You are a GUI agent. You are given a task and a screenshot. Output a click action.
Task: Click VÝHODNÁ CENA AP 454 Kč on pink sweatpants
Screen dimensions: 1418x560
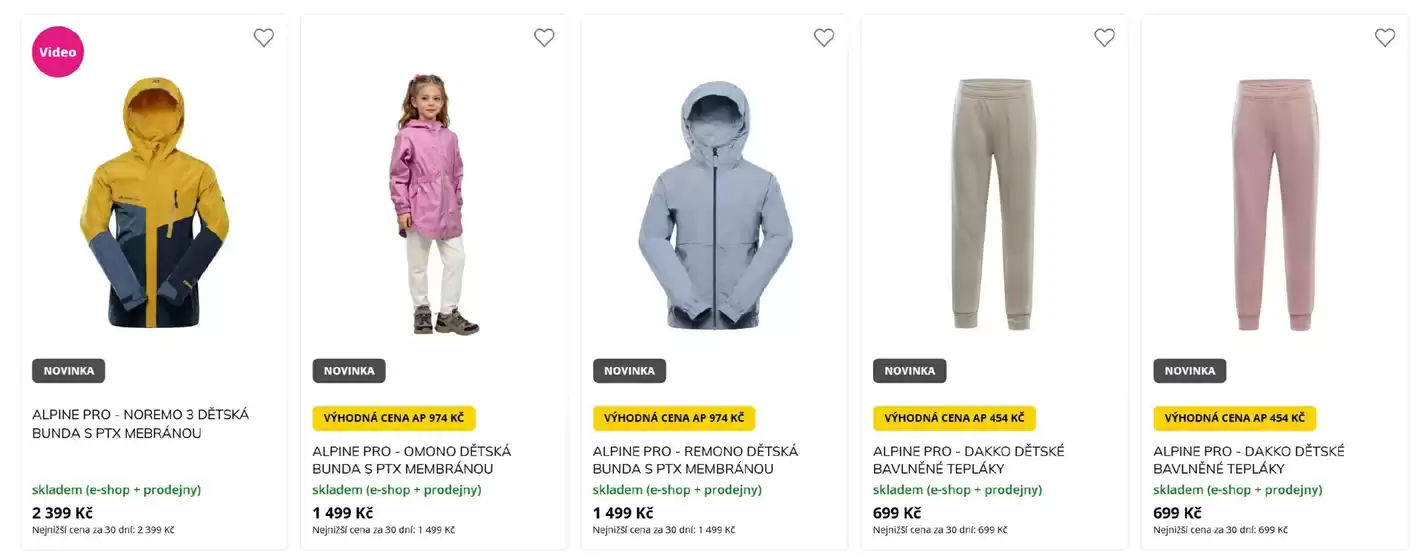pyautogui.click(x=1234, y=418)
